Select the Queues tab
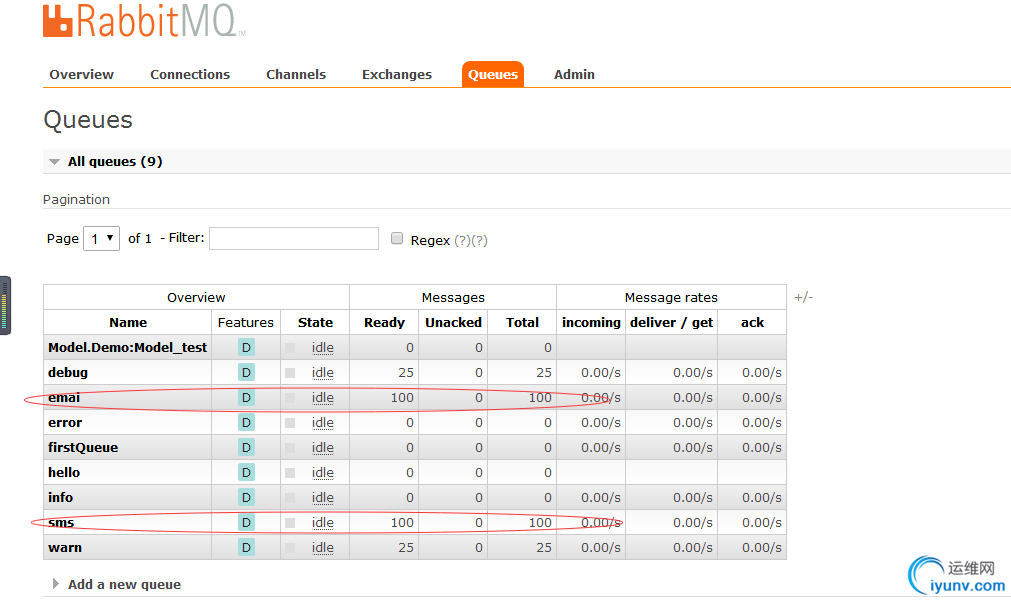1011x602 pixels. tap(493, 75)
